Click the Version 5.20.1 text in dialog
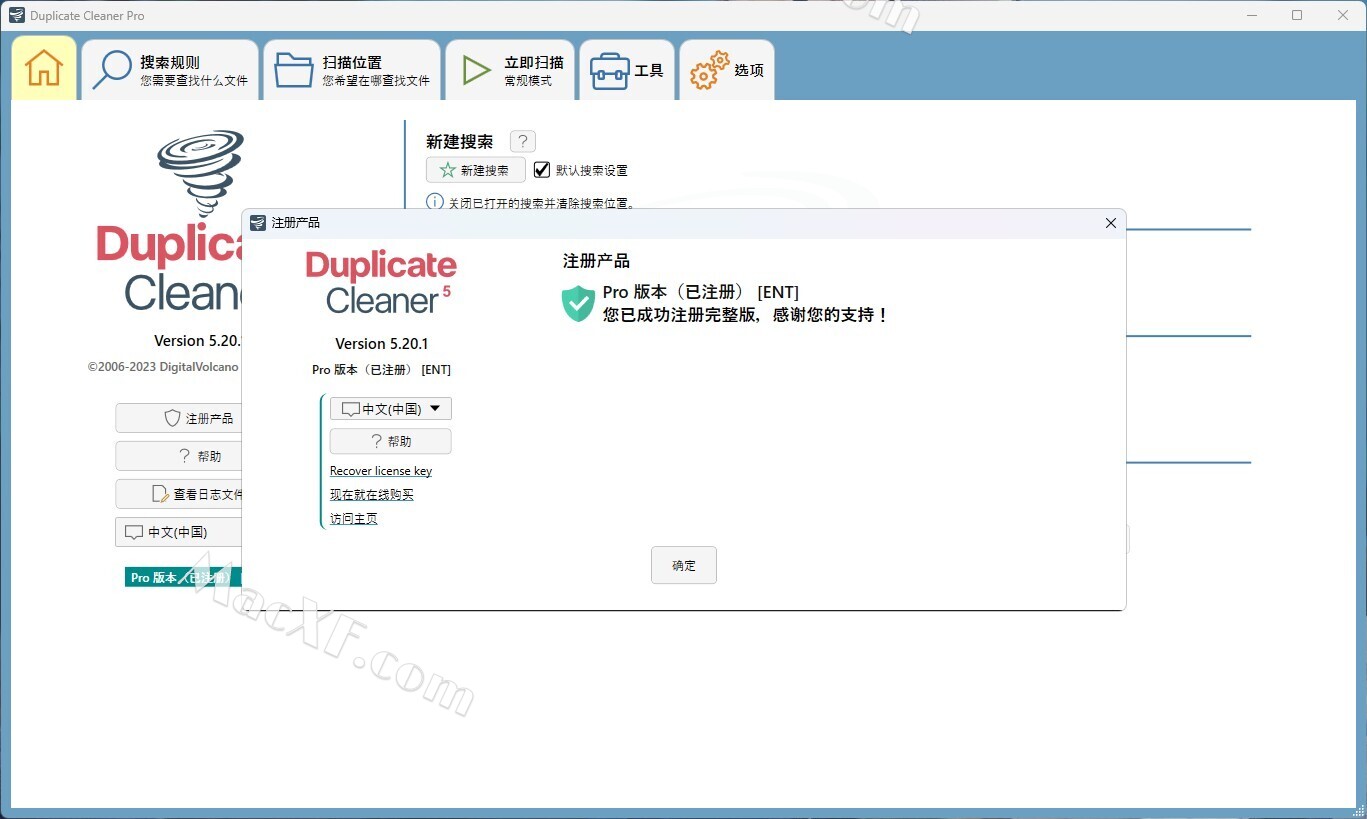The image size is (1367, 819). tap(382, 344)
